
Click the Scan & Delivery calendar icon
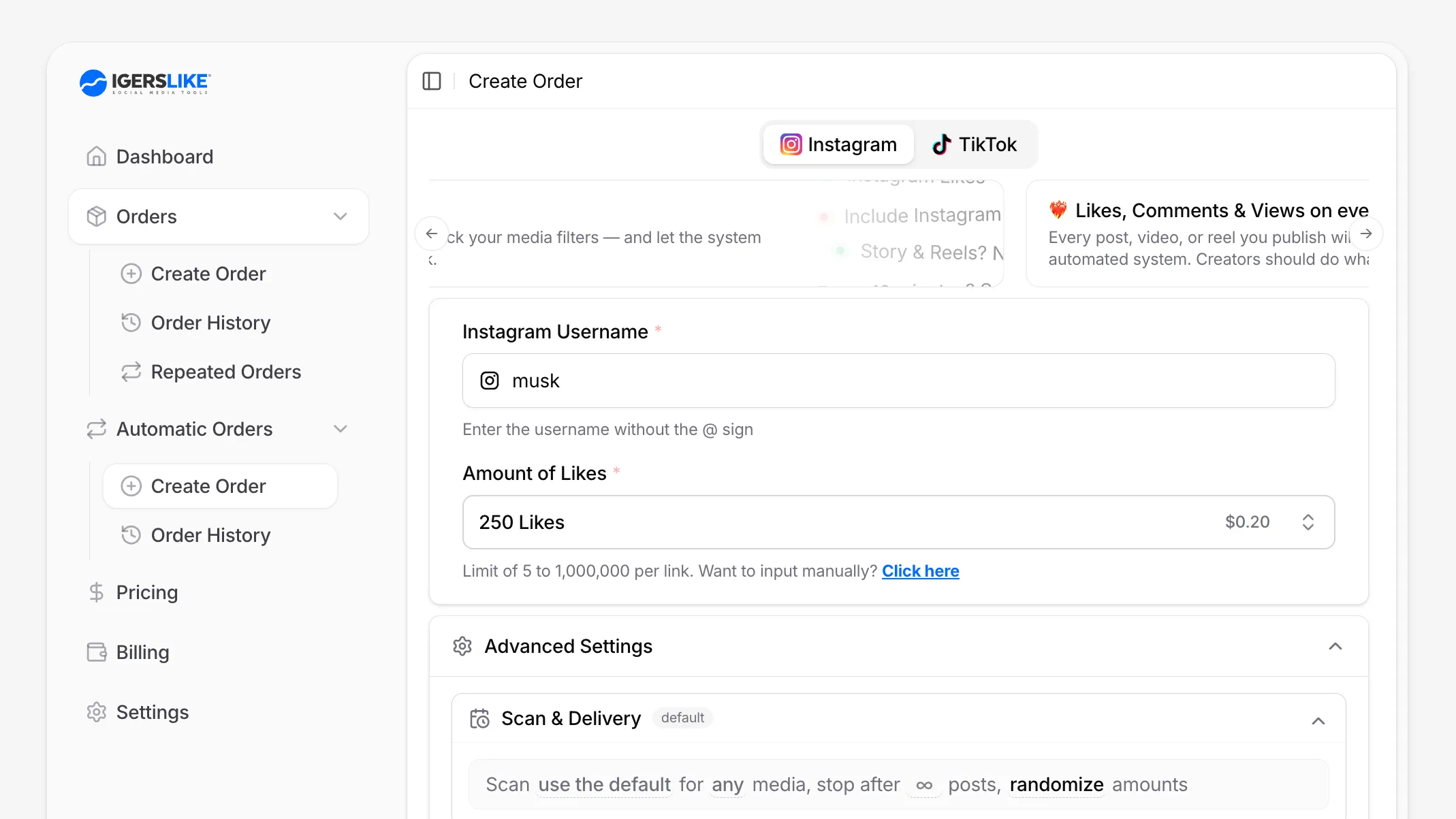(479, 718)
